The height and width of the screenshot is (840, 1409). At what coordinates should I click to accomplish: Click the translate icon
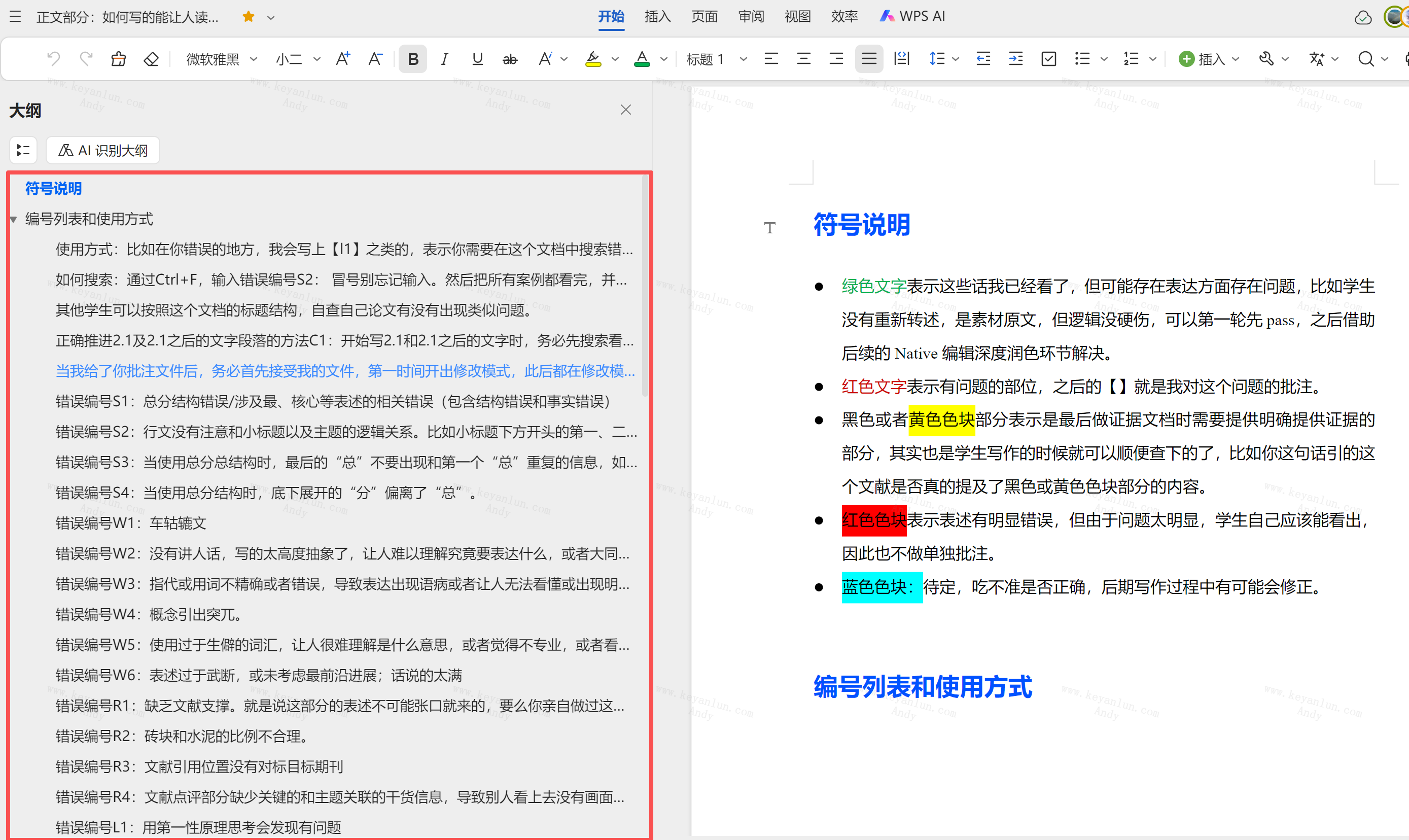pyautogui.click(x=1317, y=59)
